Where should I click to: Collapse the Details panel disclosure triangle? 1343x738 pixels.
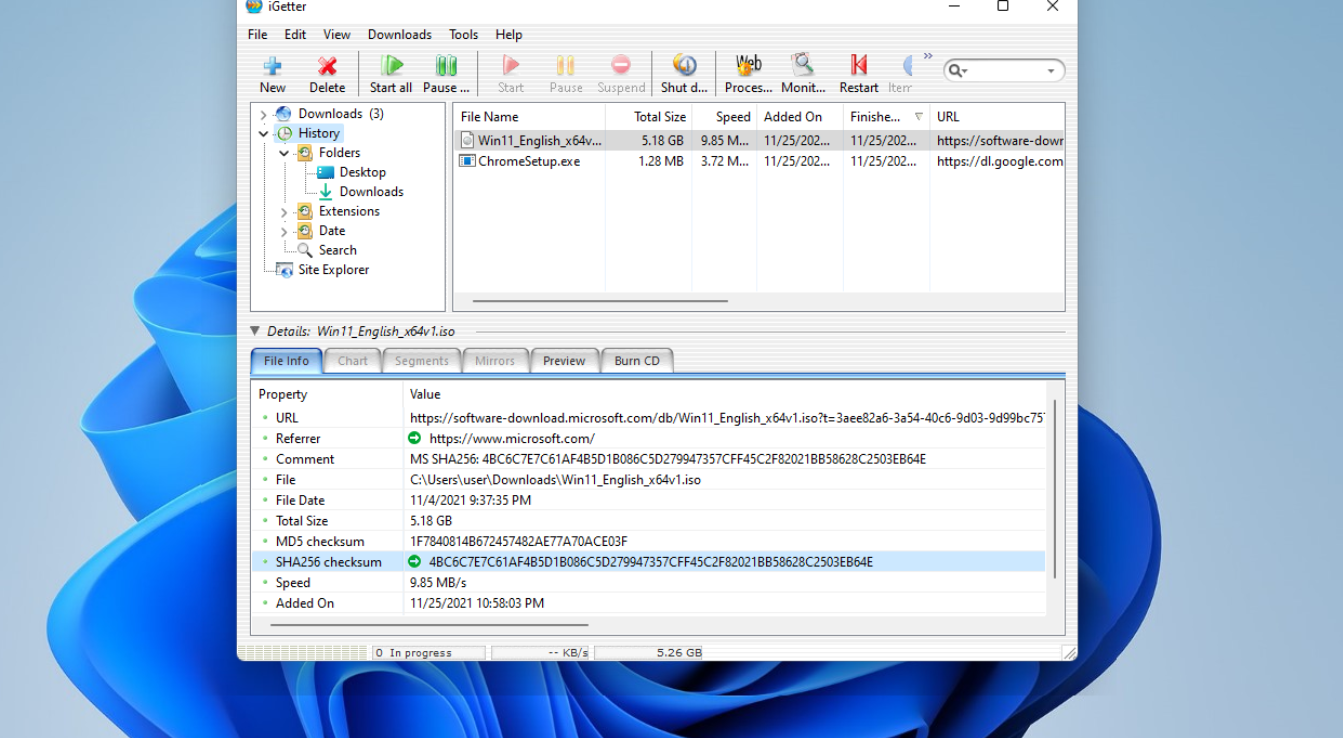click(255, 331)
